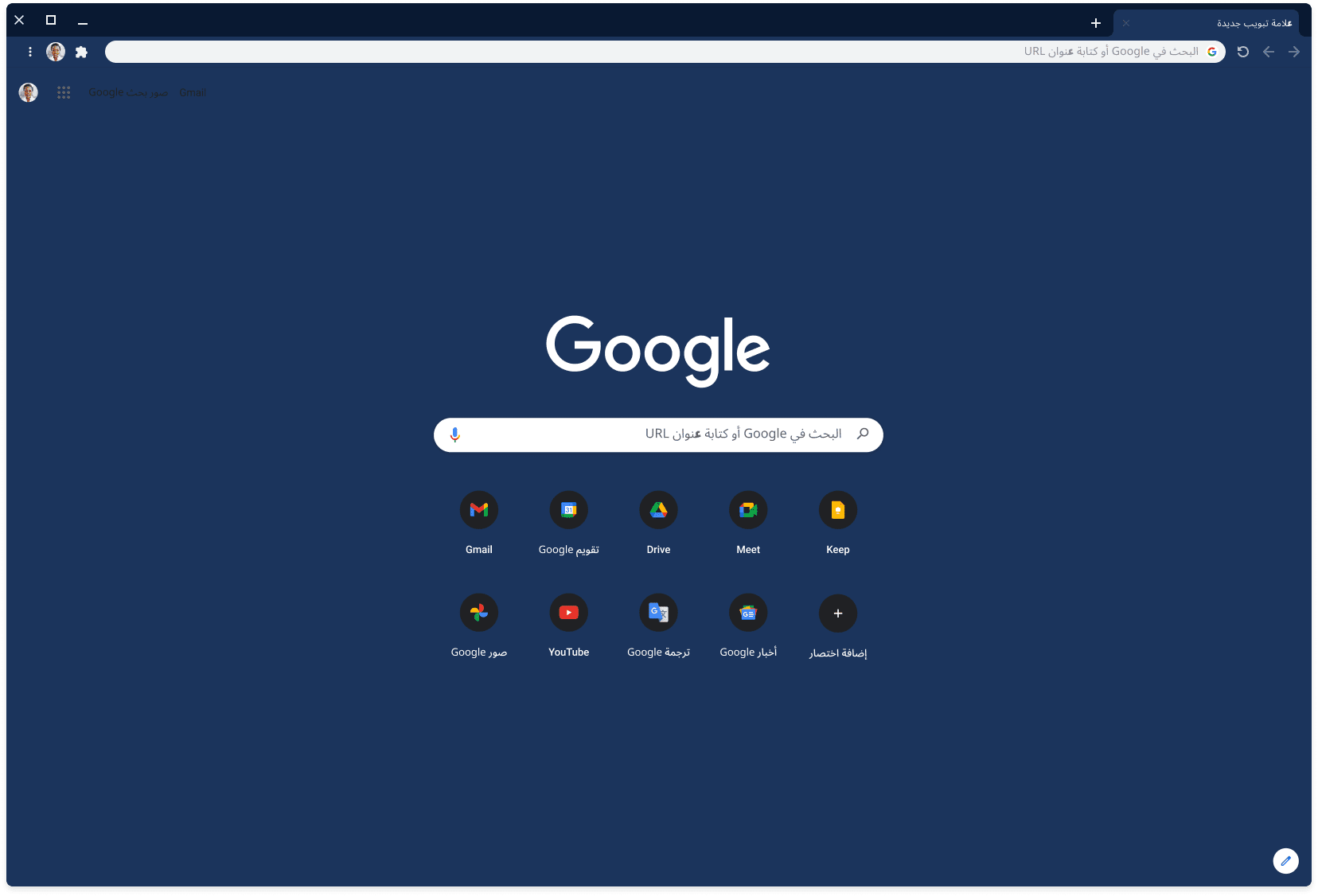Open the Google Translate shortcut

[x=658, y=613]
